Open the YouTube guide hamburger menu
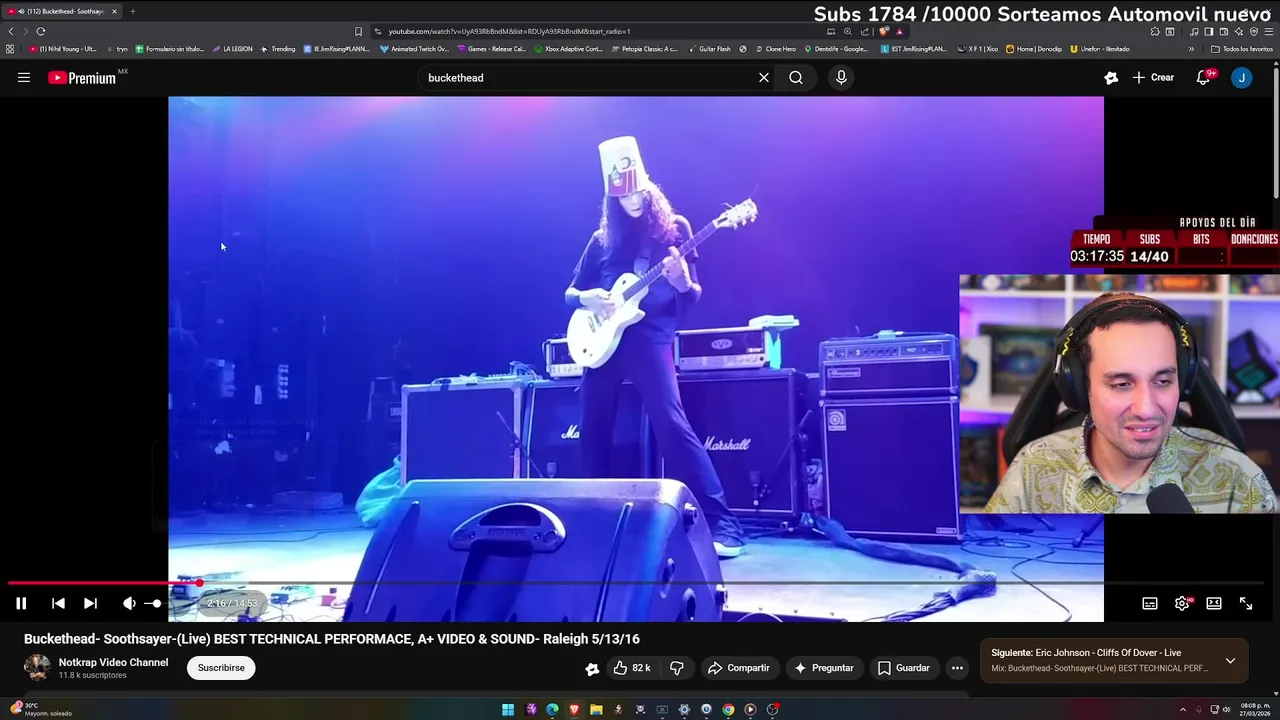 point(24,78)
